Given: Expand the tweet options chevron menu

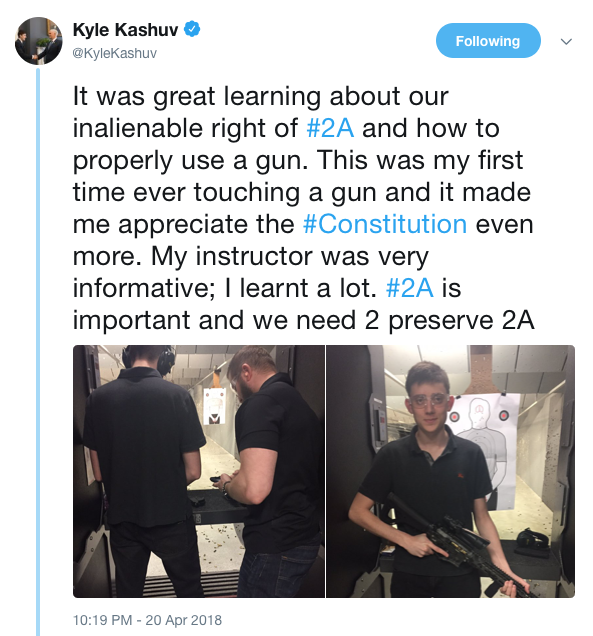Looking at the screenshot, I should [x=566, y=41].
